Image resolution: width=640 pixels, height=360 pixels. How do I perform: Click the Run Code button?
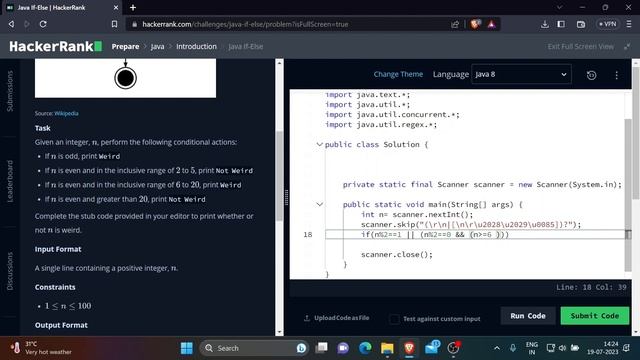pos(528,316)
